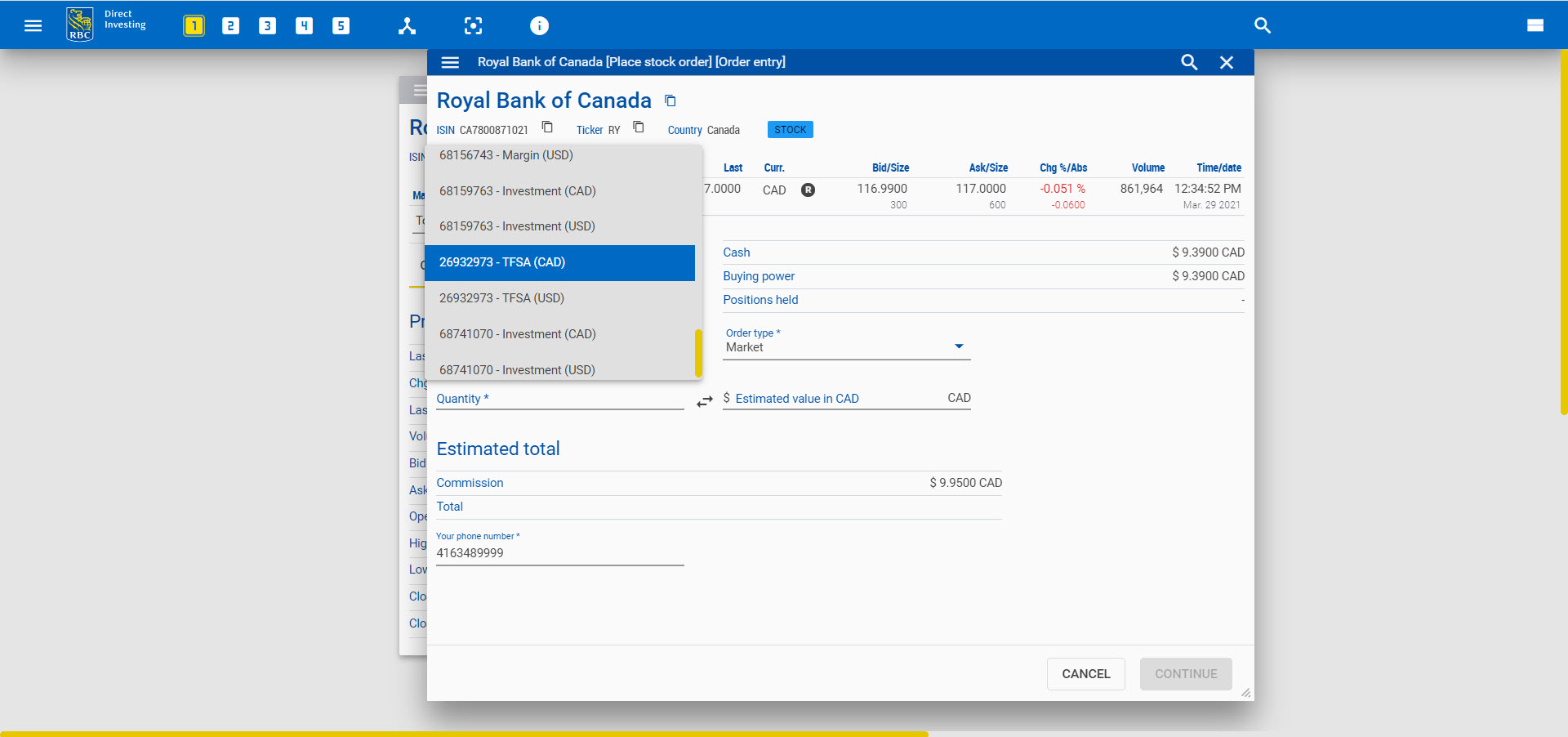Copy the ticker symbol RY
The image size is (1568, 737).
(x=639, y=127)
